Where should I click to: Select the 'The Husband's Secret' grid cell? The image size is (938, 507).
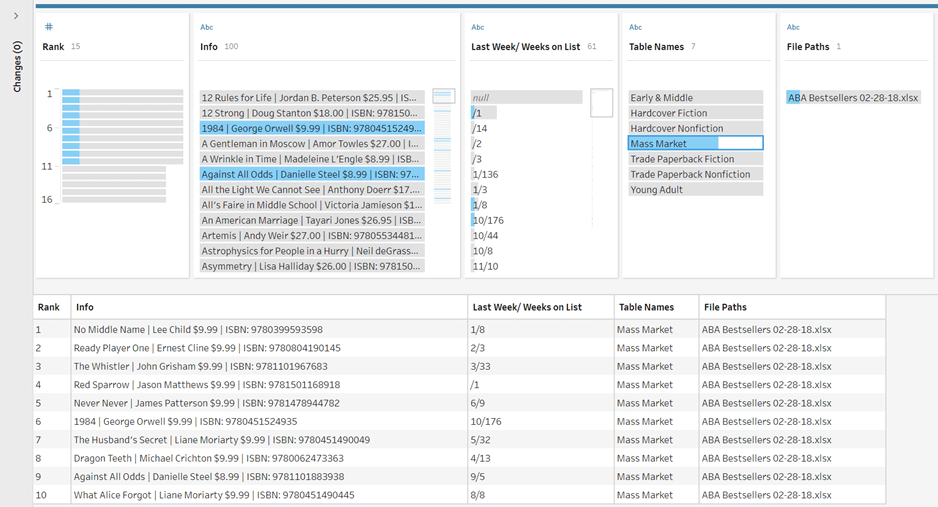(x=269, y=440)
